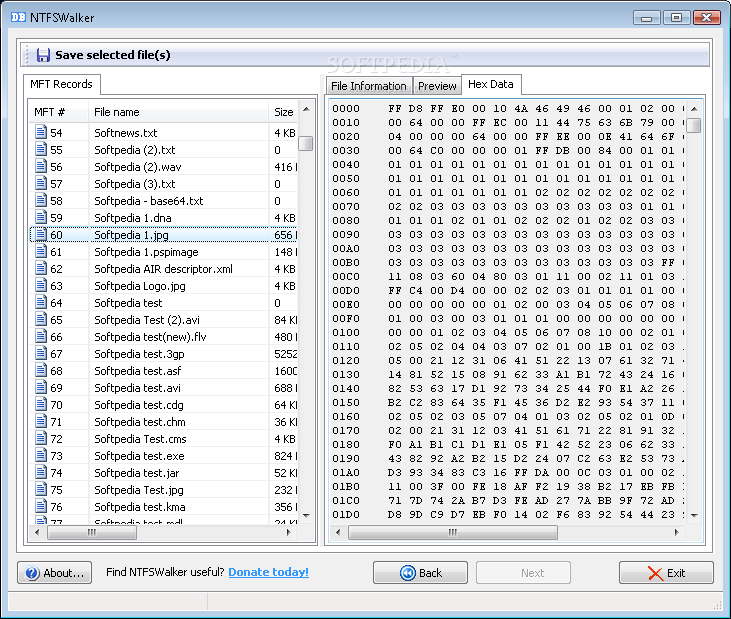The image size is (731, 619).
Task: Select the row Softpedia test.cdg
Action: 164,405
